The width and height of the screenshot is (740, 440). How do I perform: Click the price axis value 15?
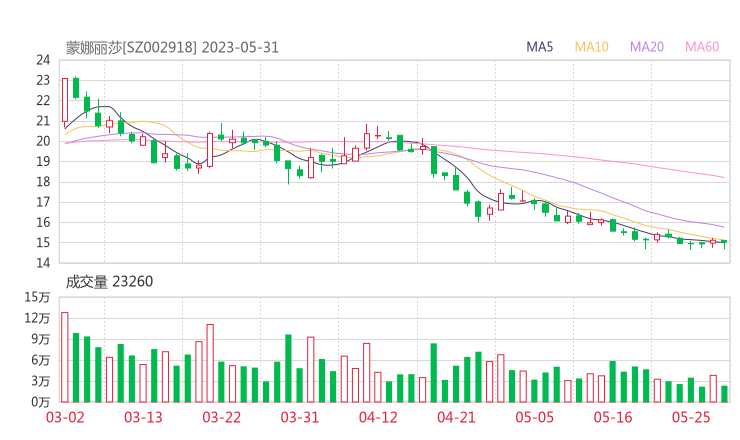pos(43,243)
